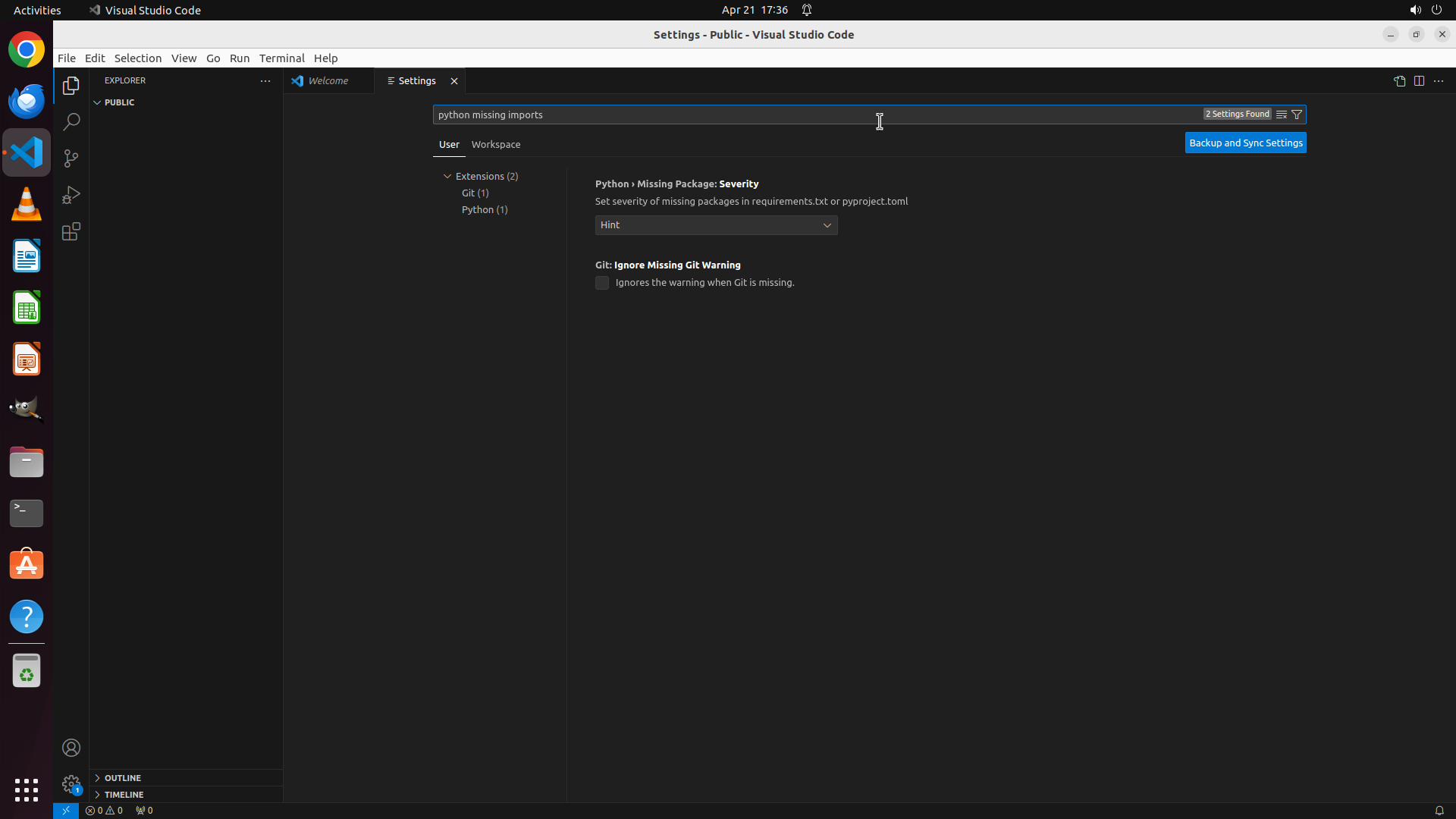Open the Terminal menu
This screenshot has height=819, width=1456.
tap(281, 58)
